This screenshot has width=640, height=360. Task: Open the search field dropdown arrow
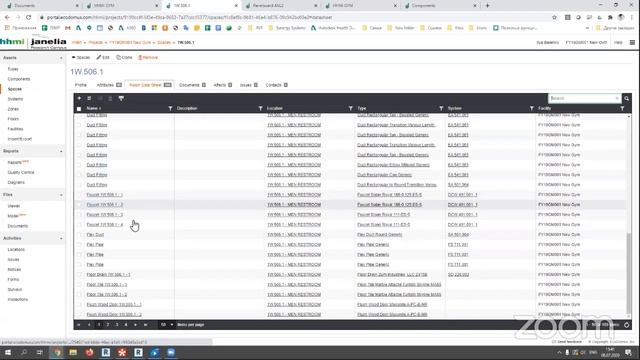coord(617,98)
